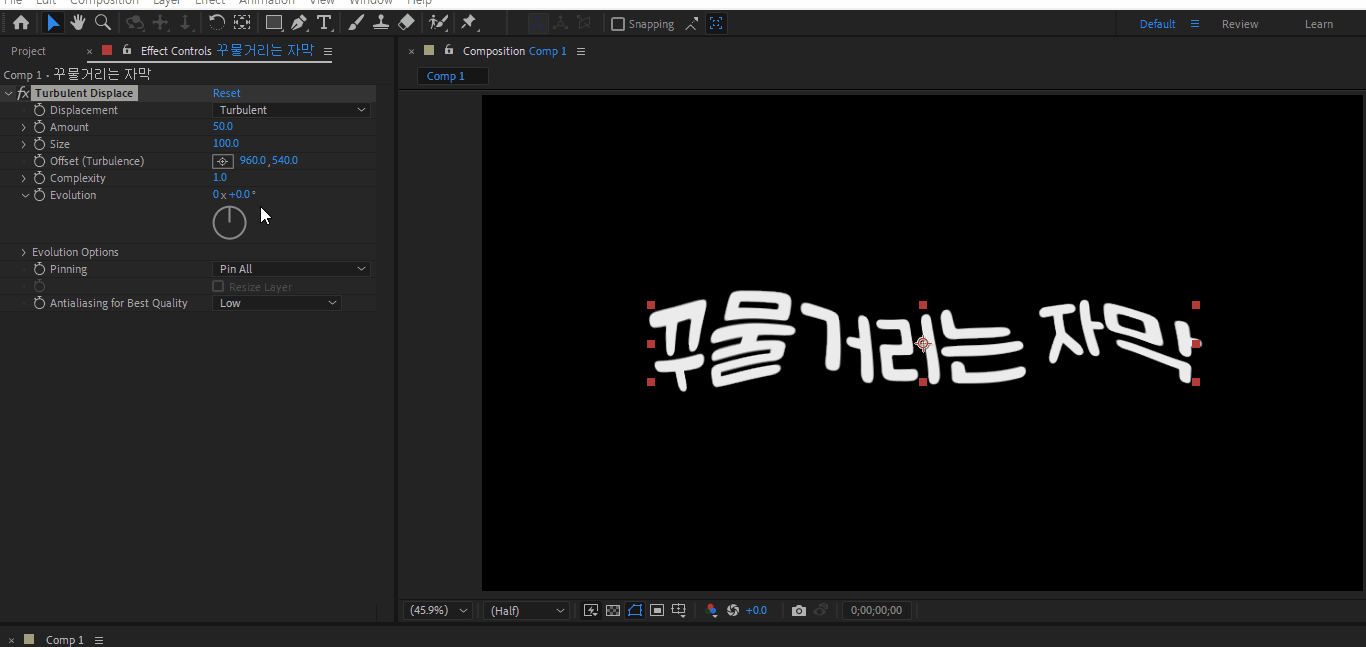Switch to the Project tab
This screenshot has width=1366, height=647.
28,51
